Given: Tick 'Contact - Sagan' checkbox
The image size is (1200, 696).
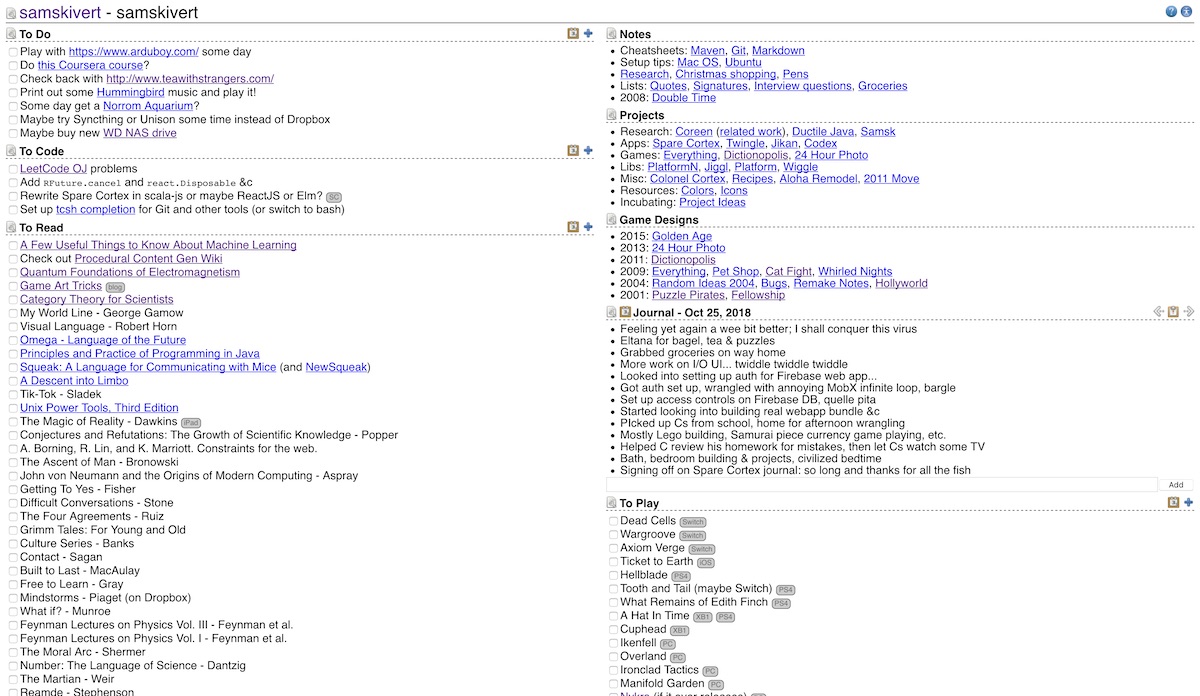Looking at the screenshot, I should (x=13, y=557).
